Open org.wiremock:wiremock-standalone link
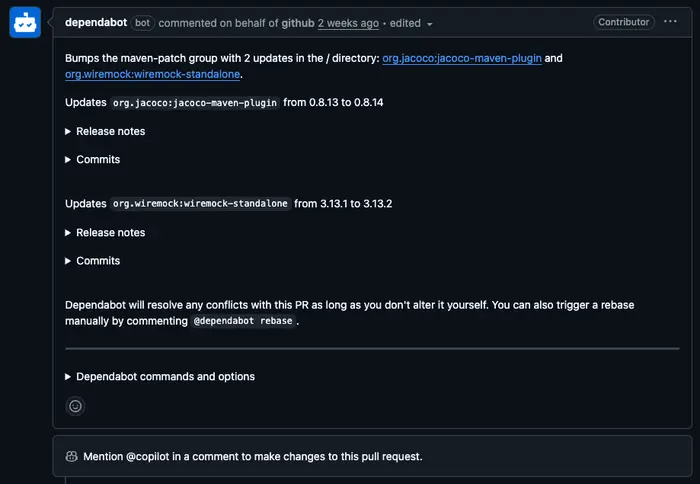This screenshot has height=484, width=700. tap(153, 74)
